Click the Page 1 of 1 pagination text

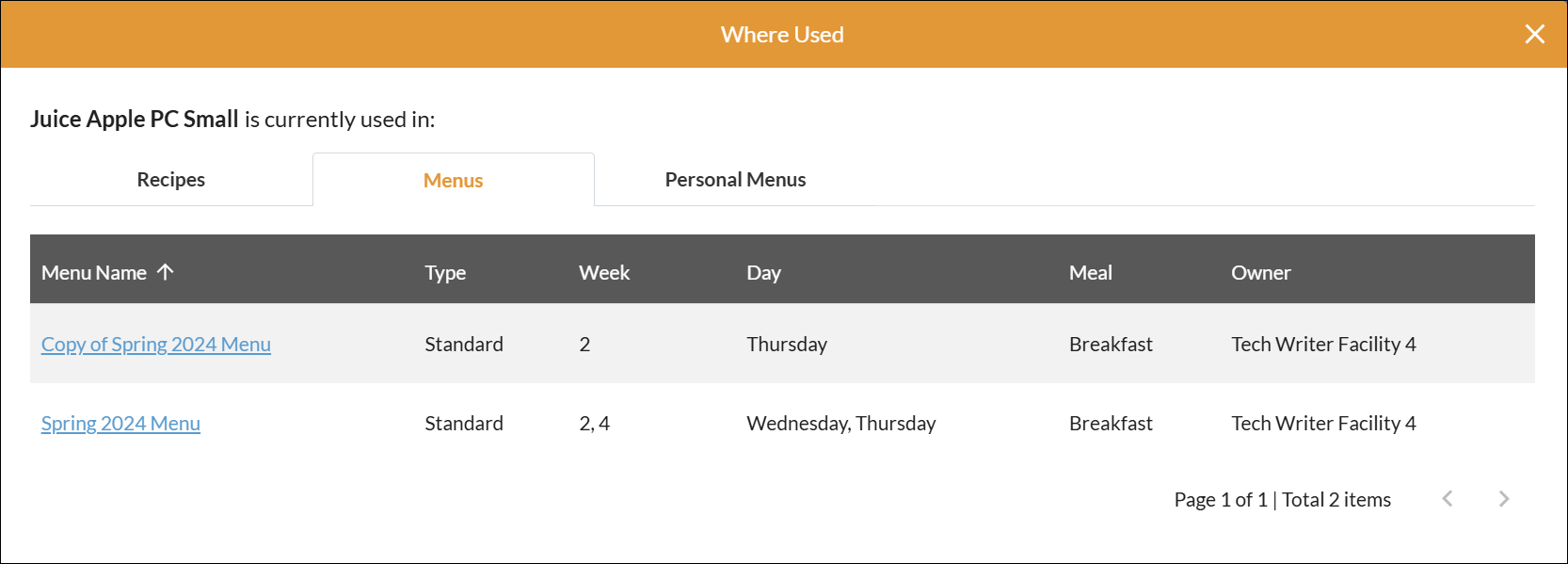coord(1220,500)
